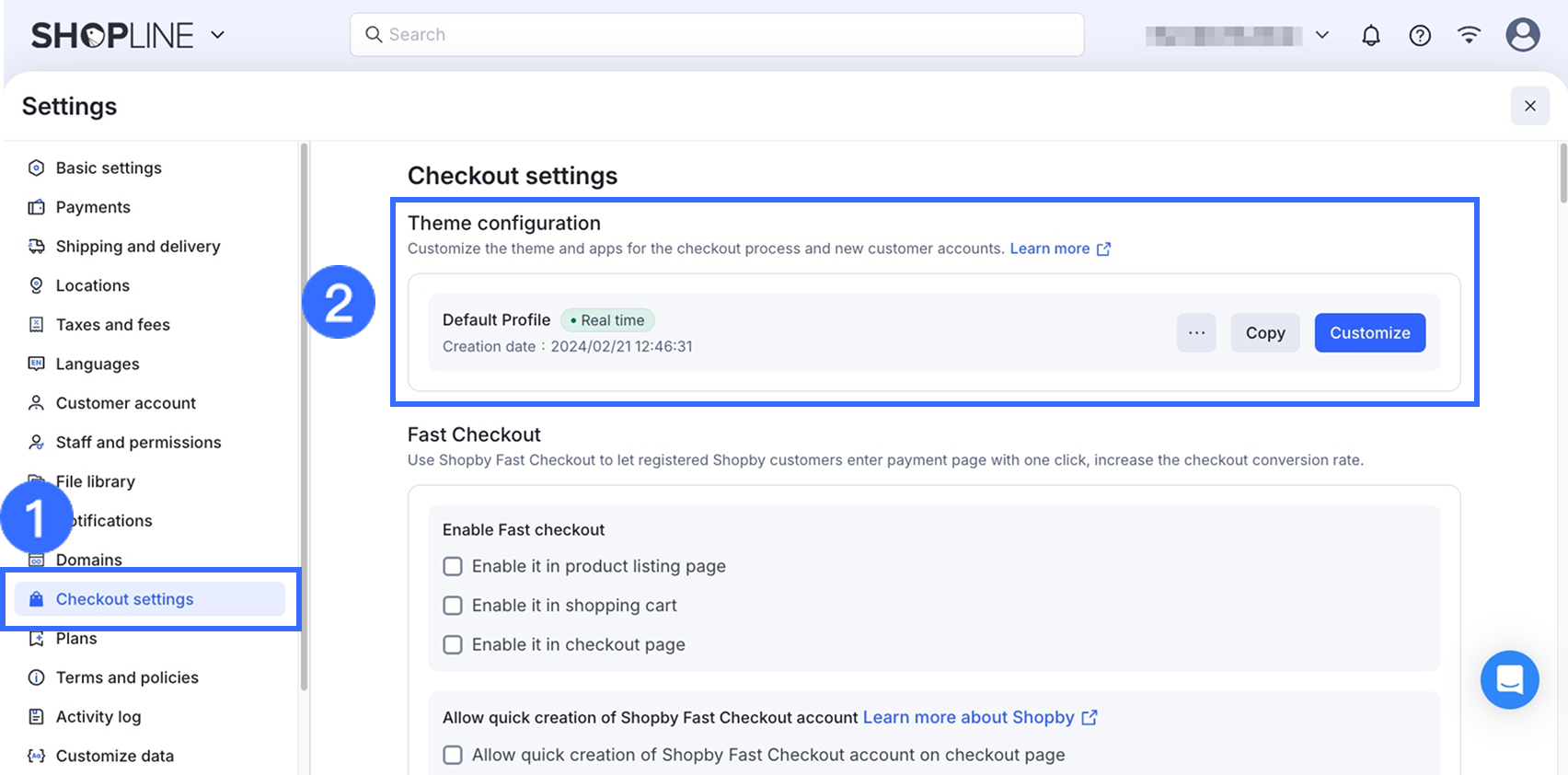Go to Shipping and delivery settings
1568x775 pixels.
pos(138,246)
